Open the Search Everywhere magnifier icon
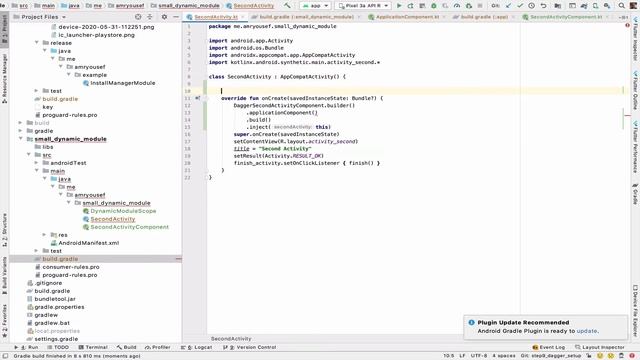The width and height of the screenshot is (640, 360). click(622, 6)
